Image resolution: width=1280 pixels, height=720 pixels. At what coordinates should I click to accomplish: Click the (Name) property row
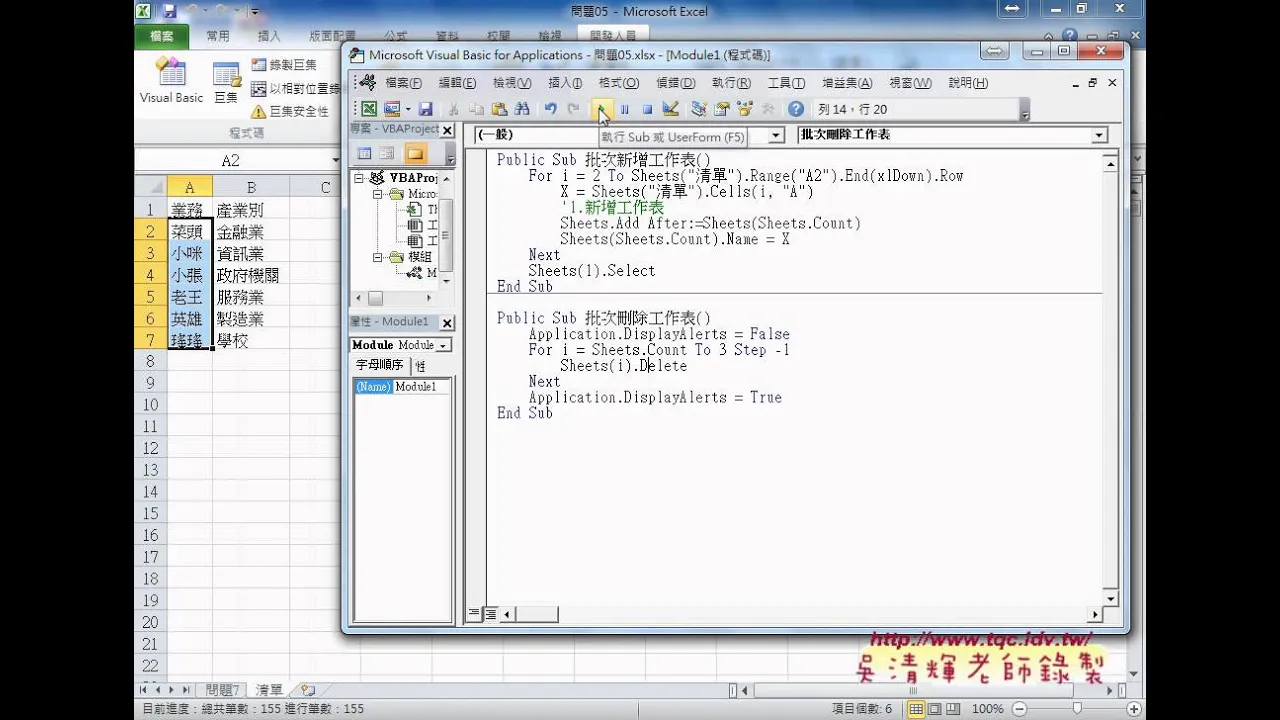(x=403, y=387)
